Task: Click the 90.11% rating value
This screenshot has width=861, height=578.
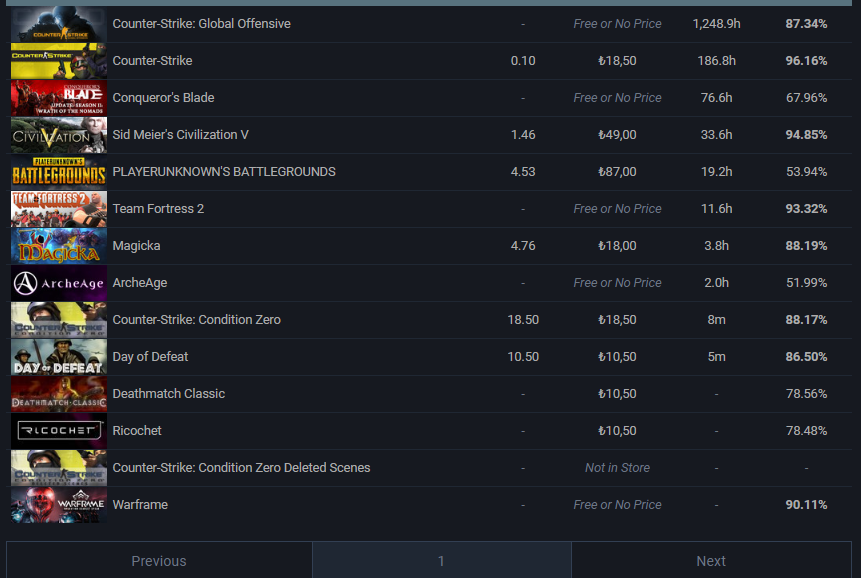Action: tap(806, 504)
